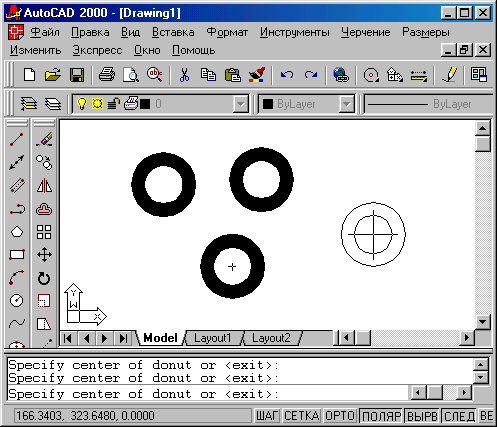This screenshot has width=497, height=427.
Task: Select the Circle tool
Action: pyautogui.click(x=17, y=301)
